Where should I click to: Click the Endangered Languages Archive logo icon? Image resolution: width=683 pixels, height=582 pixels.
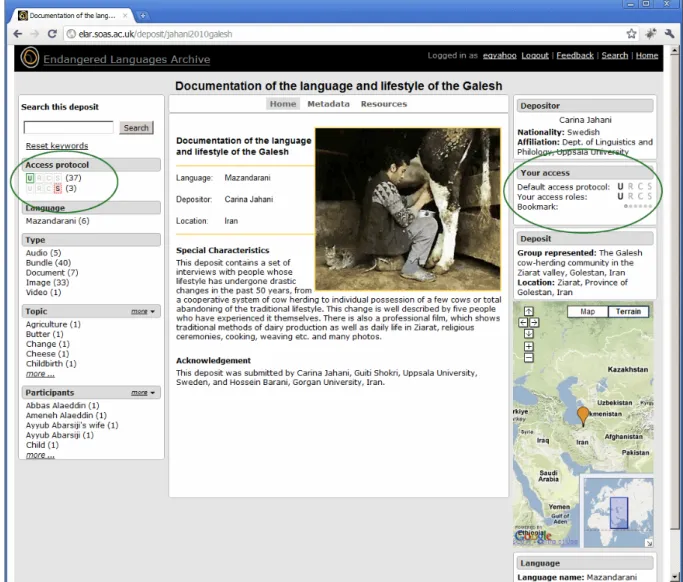pyautogui.click(x=30, y=58)
